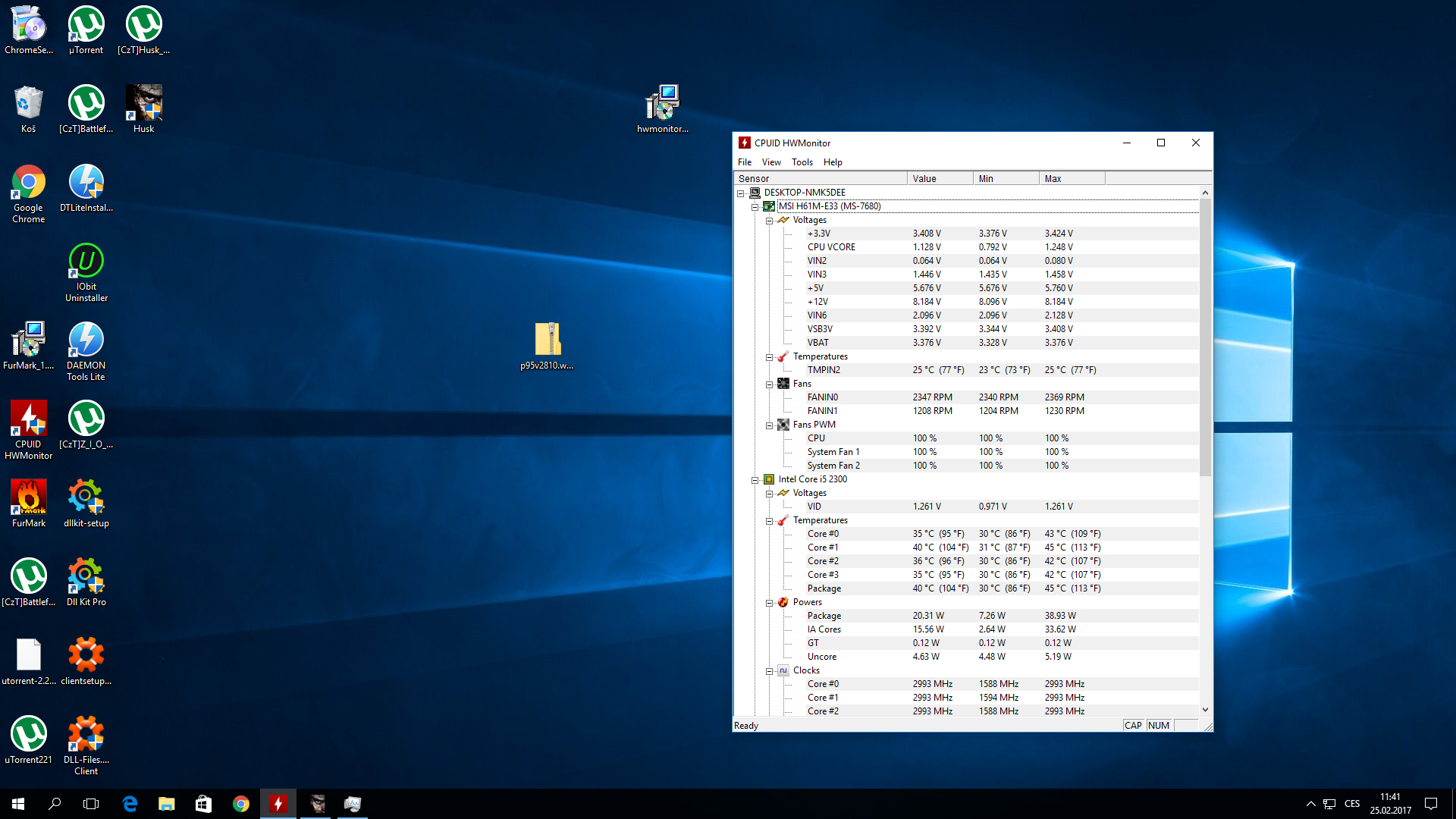
Task: Click HWMonitor icon in taskbar
Action: pos(278,804)
